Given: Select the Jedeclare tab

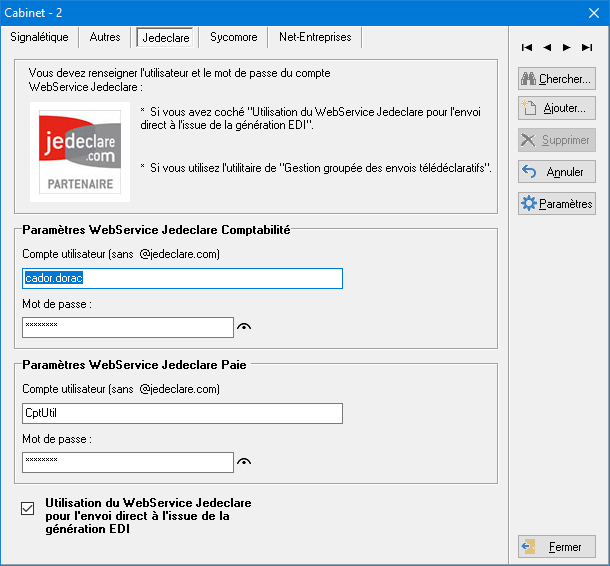Looking at the screenshot, I should 165,37.
